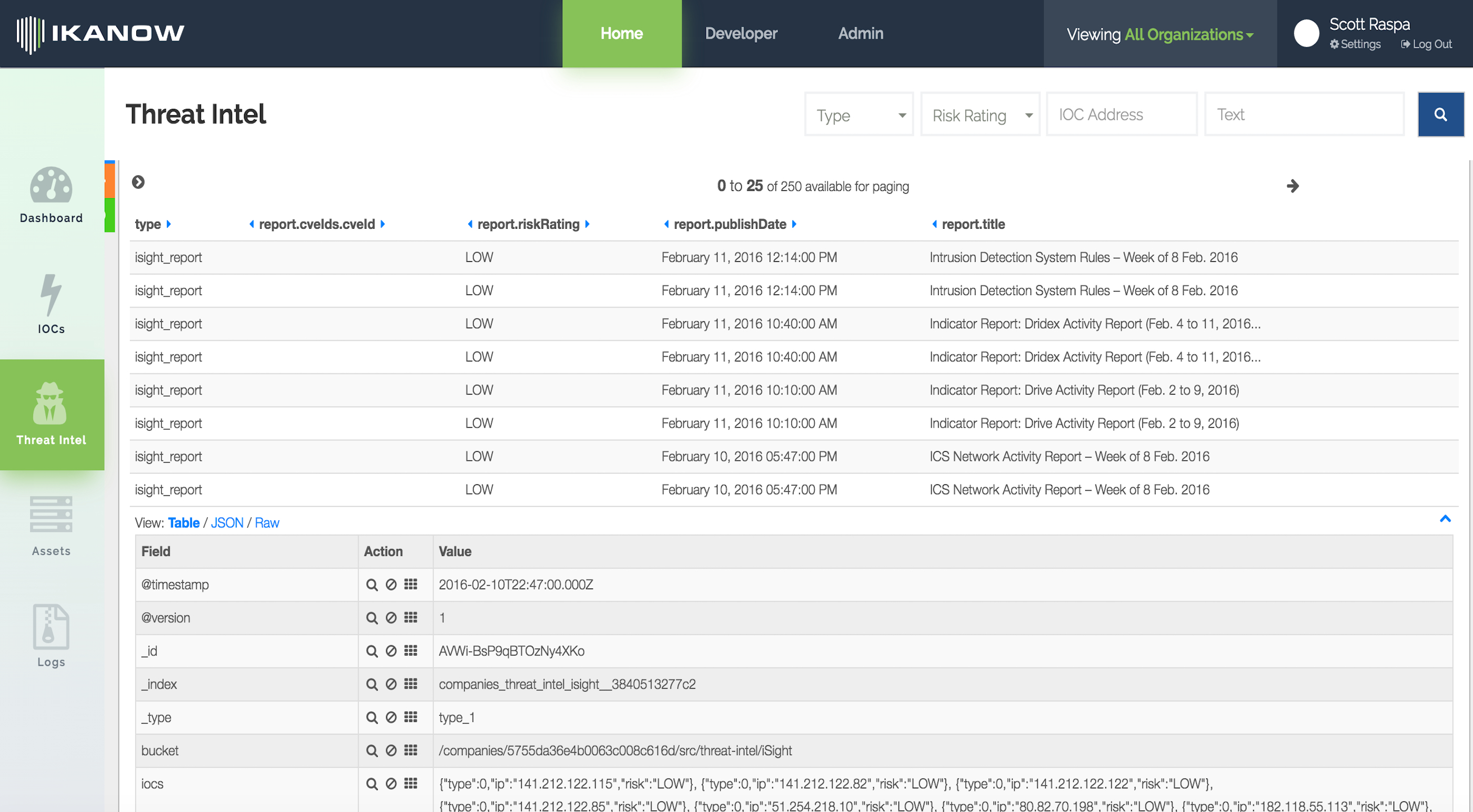Click the IOC Address input field
This screenshot has width=1473, height=812.
[1122, 114]
